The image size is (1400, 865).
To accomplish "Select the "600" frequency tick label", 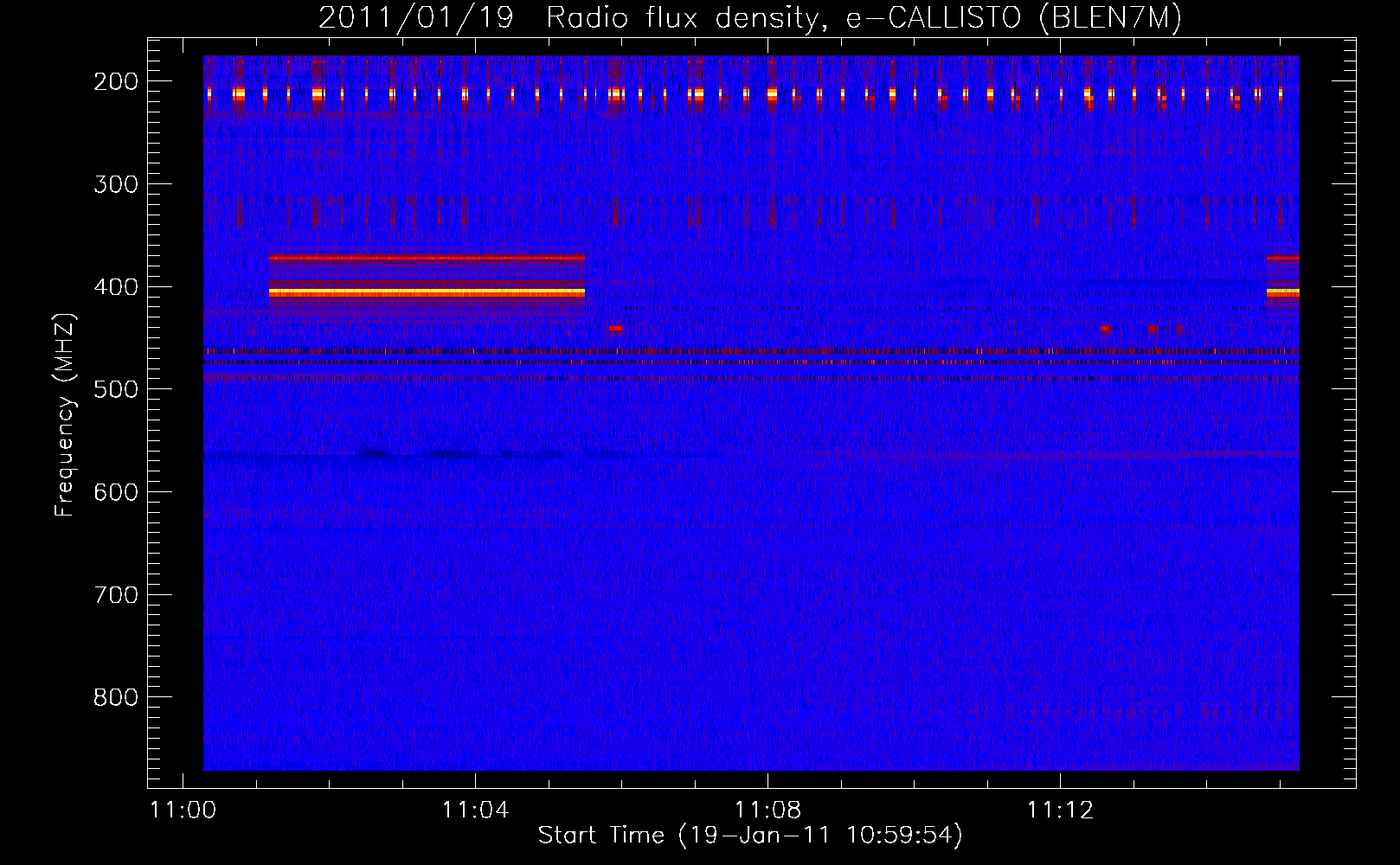I will click(116, 492).
